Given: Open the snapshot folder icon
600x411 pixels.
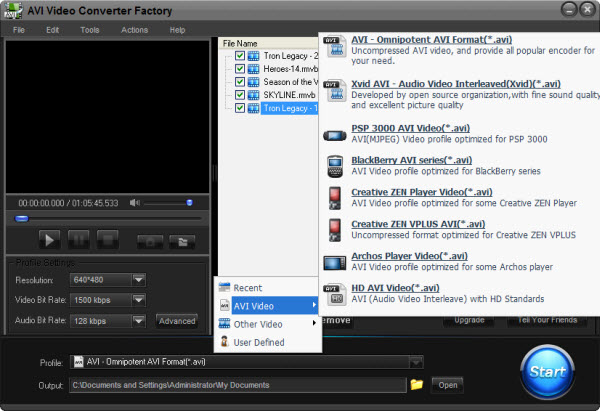Looking at the screenshot, I should tap(182, 241).
